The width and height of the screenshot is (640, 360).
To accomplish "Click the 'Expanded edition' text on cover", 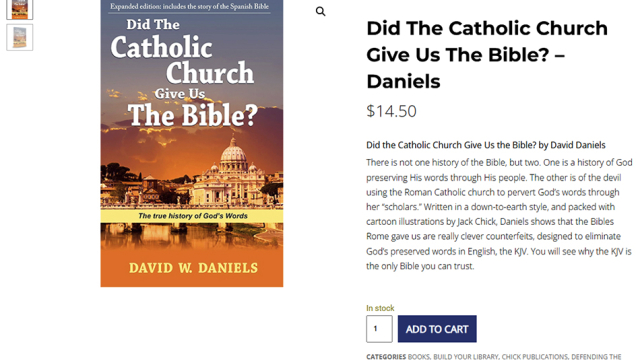I will coord(189,7).
